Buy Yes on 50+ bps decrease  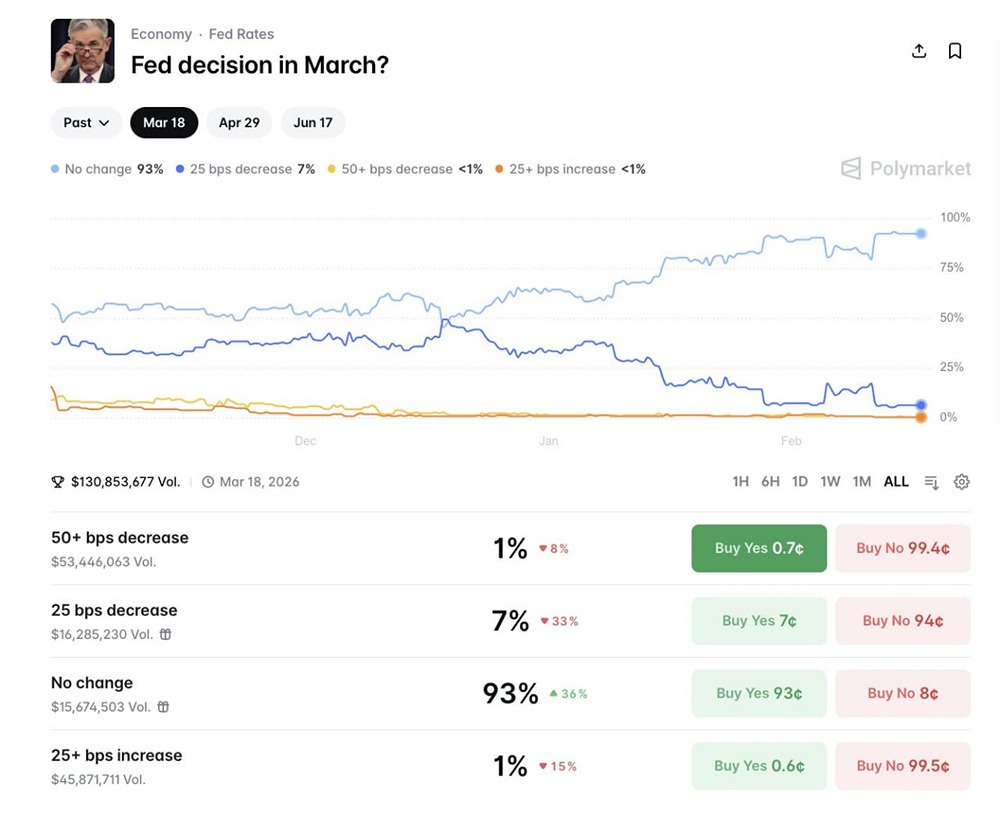[759, 548]
